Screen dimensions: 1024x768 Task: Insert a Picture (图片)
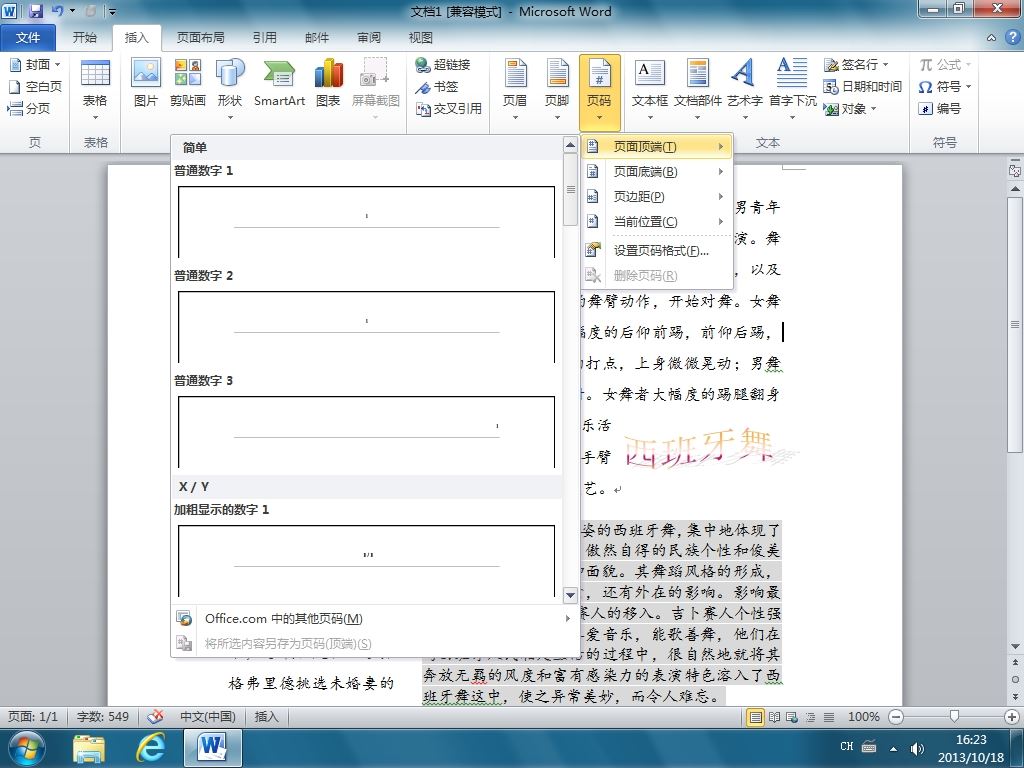146,83
